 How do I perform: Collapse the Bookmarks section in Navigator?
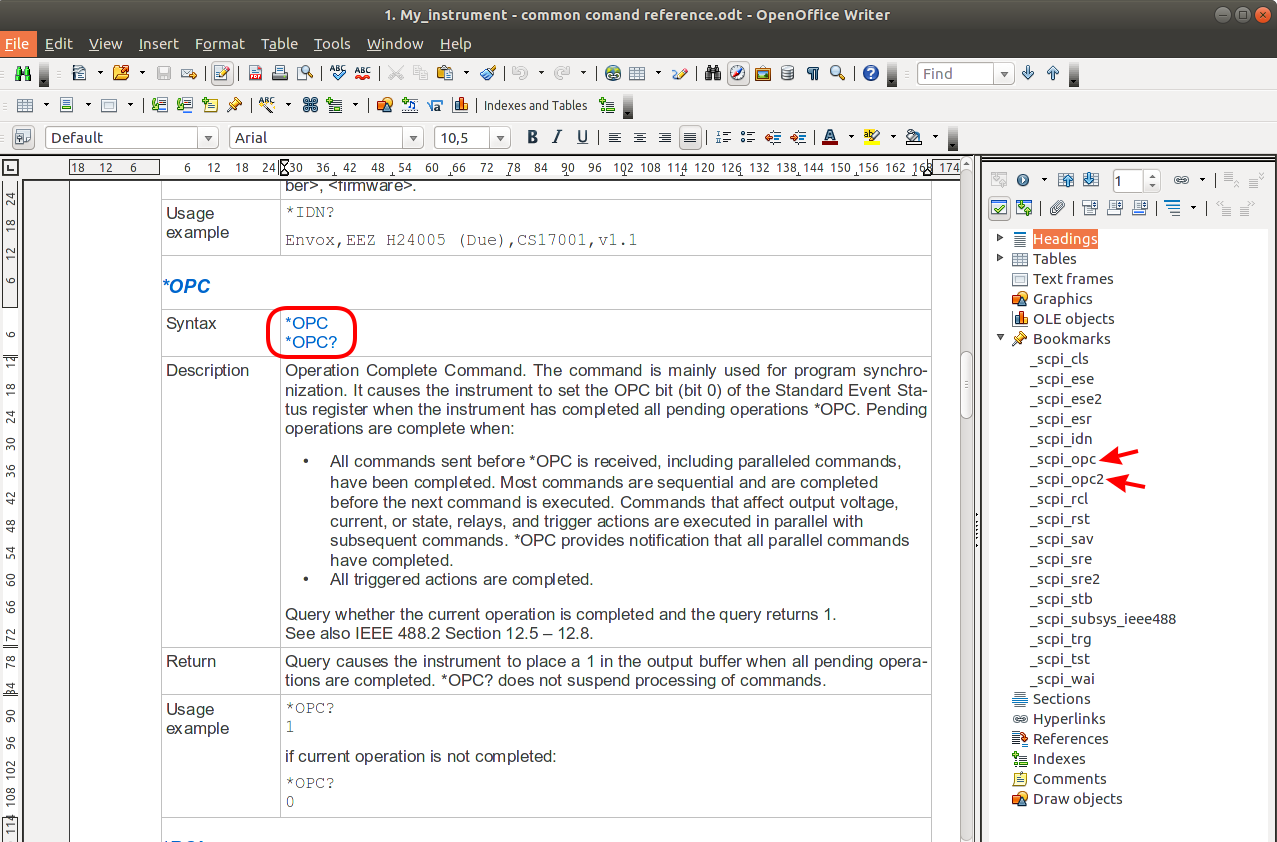click(x=1000, y=338)
